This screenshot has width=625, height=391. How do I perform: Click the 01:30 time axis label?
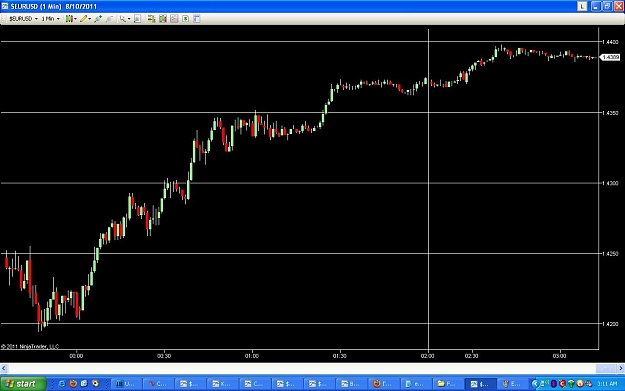tap(340, 356)
